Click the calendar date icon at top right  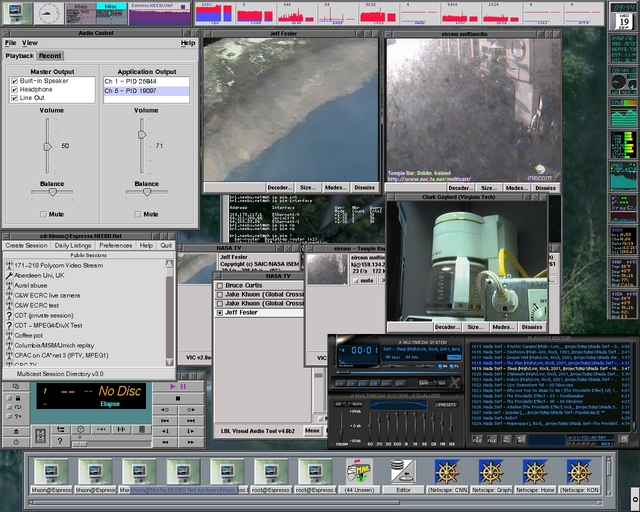(x=623, y=21)
